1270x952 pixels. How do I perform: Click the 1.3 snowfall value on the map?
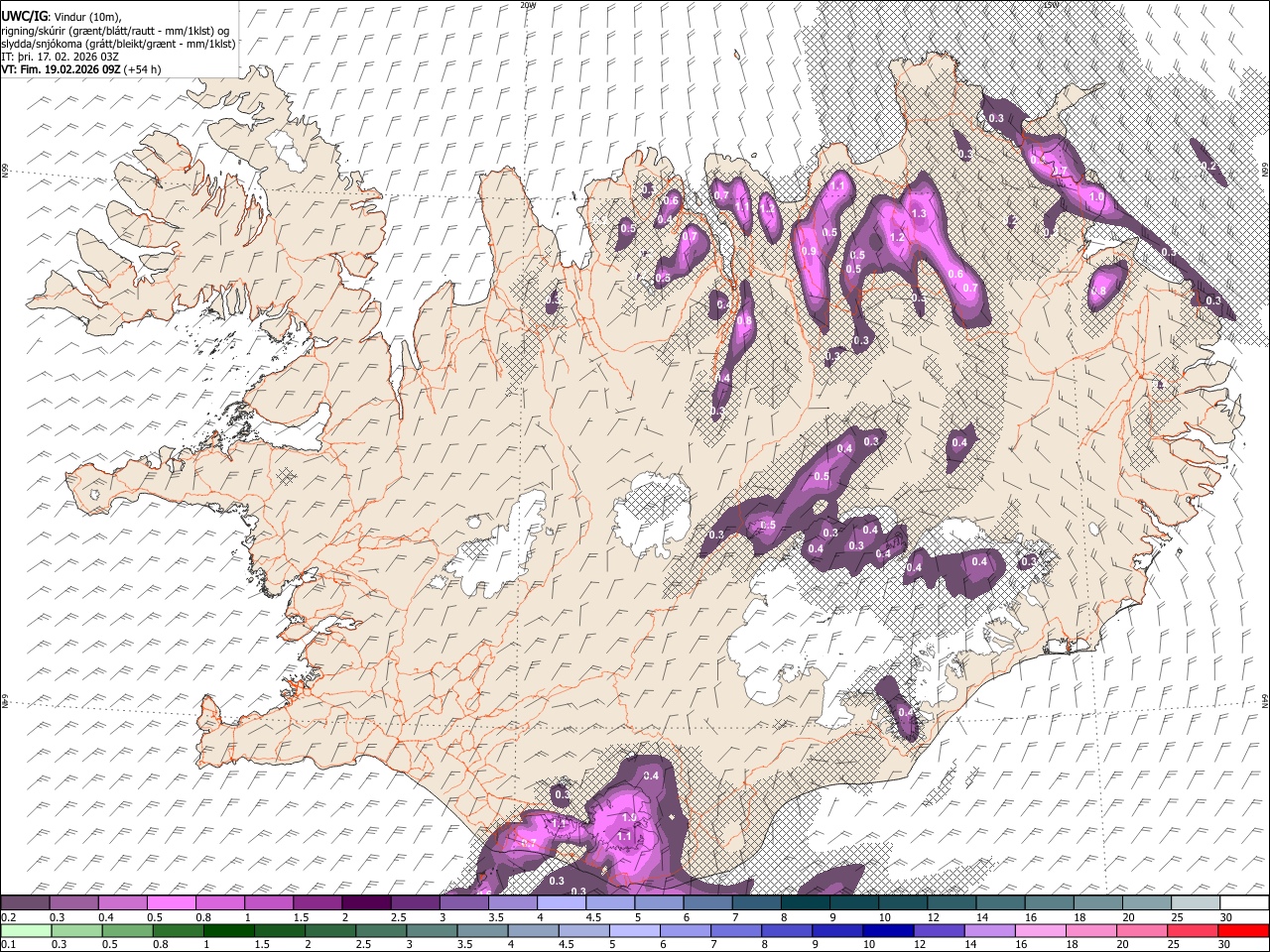pos(919,213)
